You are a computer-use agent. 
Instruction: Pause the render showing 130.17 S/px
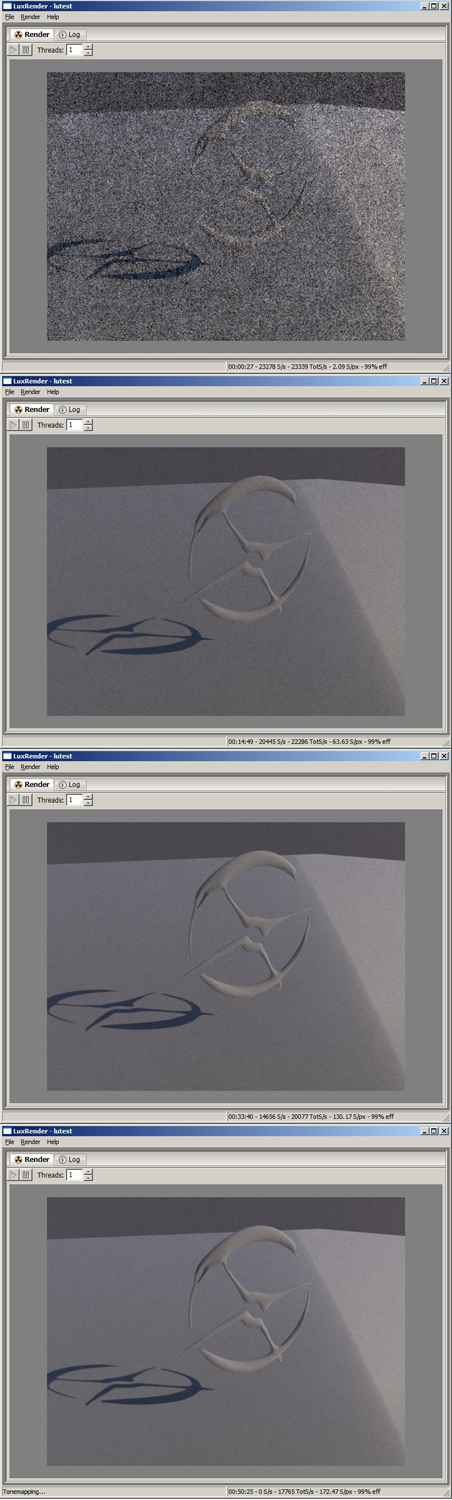(26, 800)
